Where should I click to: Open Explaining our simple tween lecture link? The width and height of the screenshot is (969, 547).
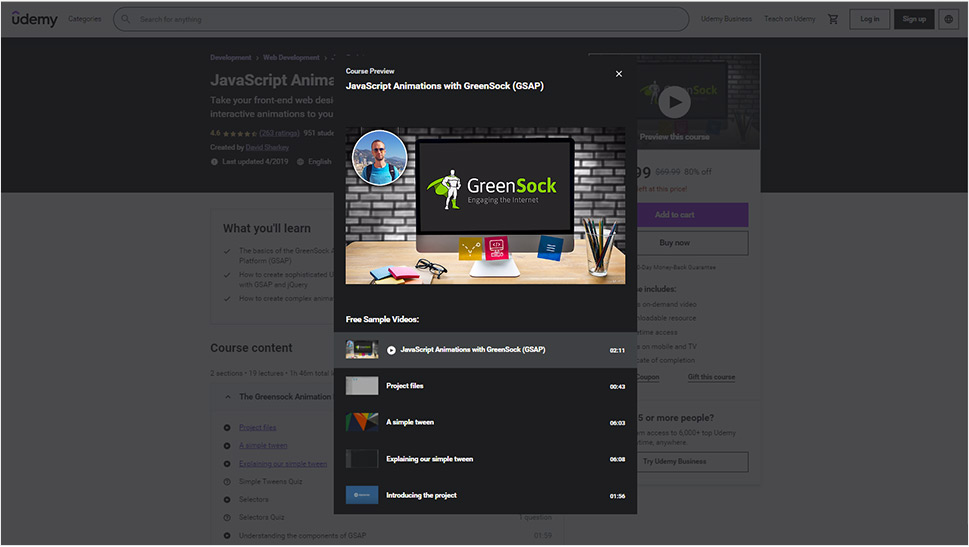tap(283, 464)
